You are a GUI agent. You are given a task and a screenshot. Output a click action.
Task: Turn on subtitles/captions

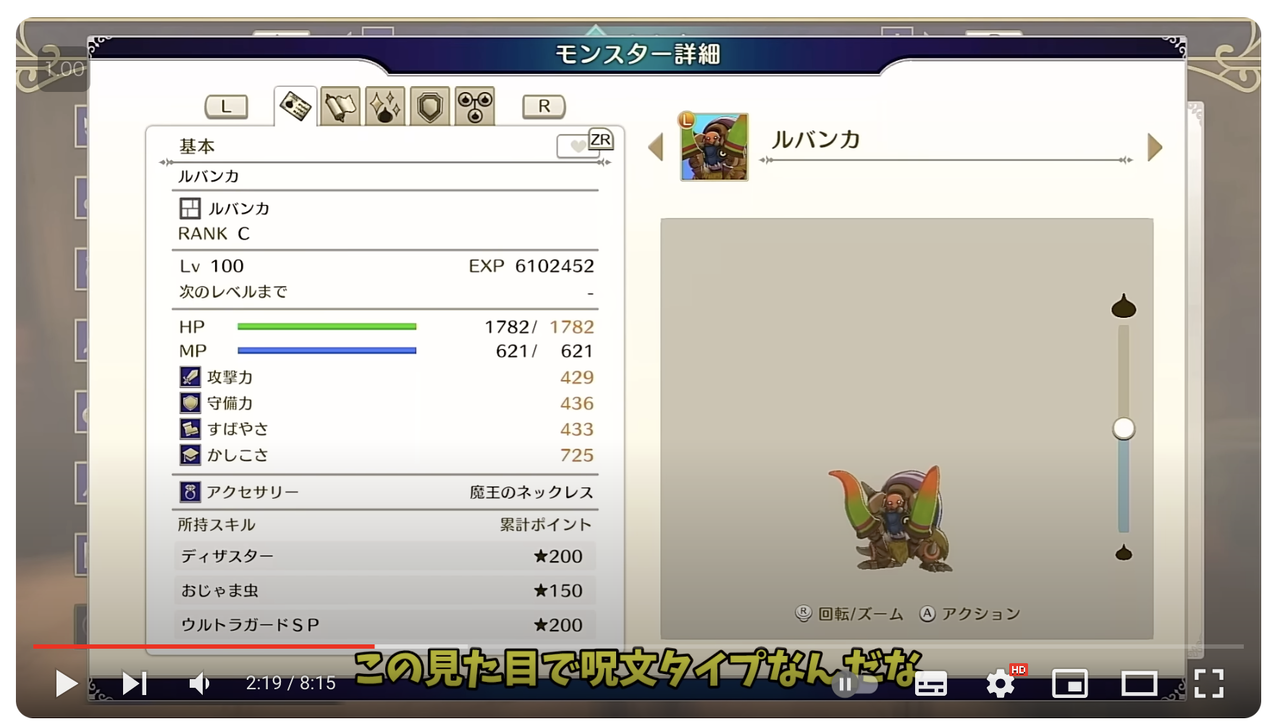point(931,684)
